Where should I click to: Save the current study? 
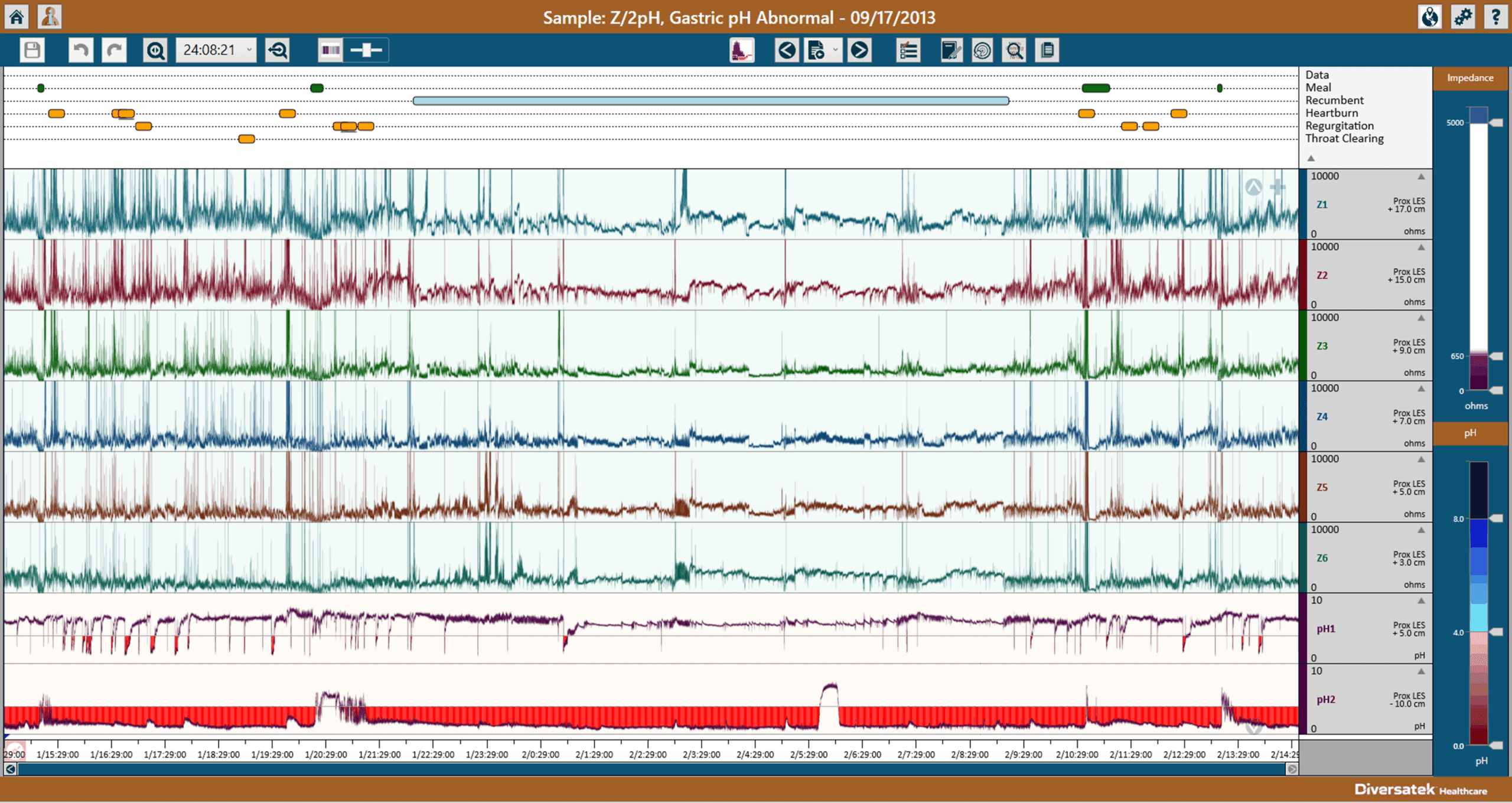pos(32,50)
